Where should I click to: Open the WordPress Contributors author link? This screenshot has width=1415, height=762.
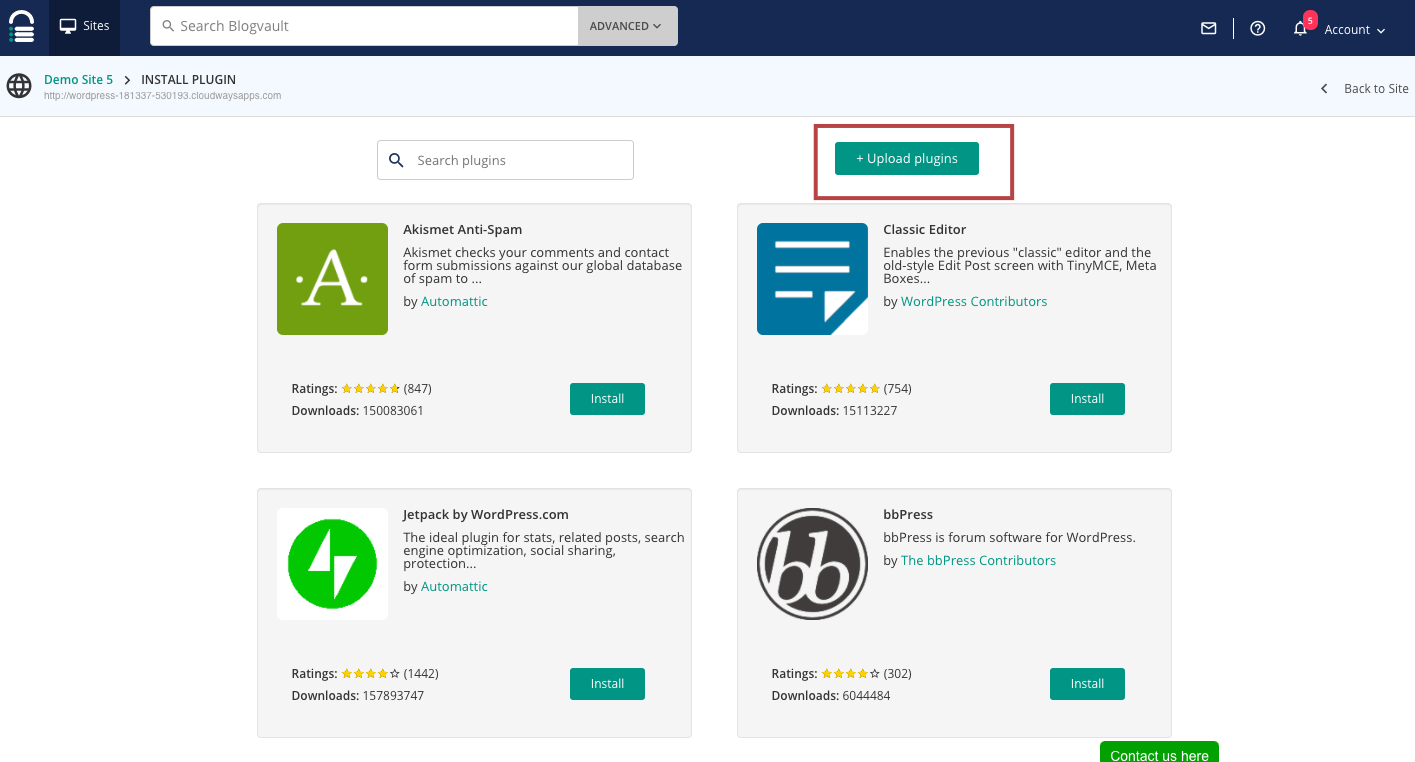coord(974,301)
